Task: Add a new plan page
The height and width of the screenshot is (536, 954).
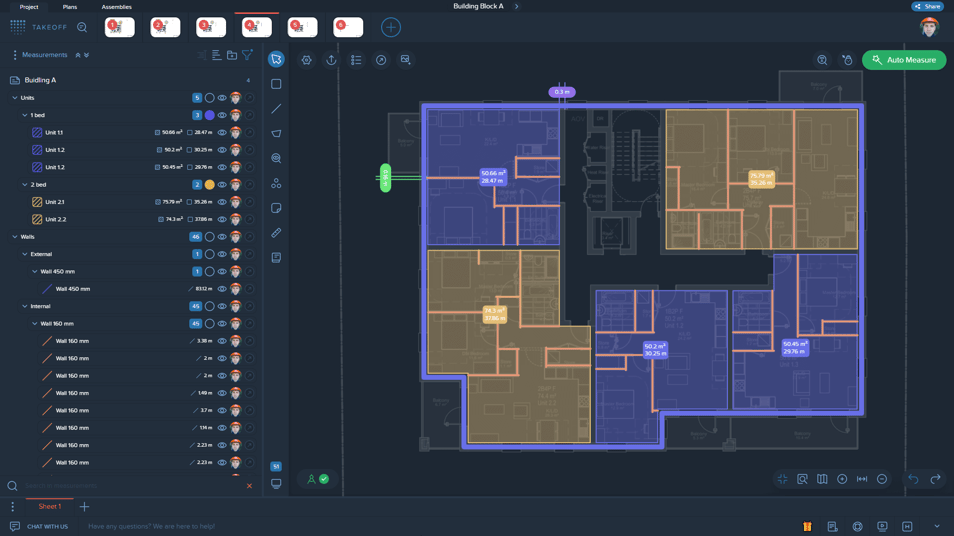Action: point(391,27)
